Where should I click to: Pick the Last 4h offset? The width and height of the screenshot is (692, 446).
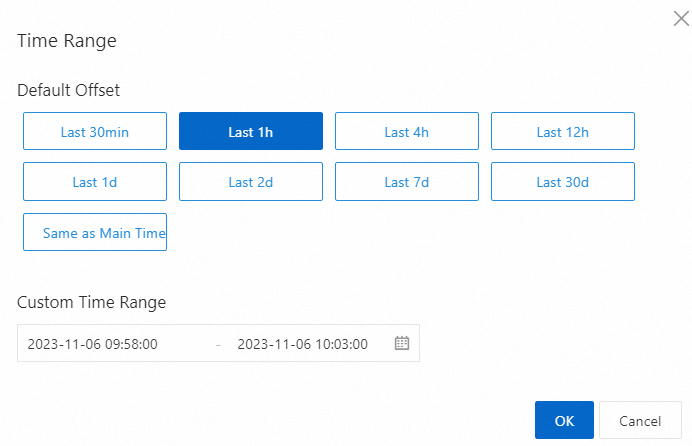[407, 131]
